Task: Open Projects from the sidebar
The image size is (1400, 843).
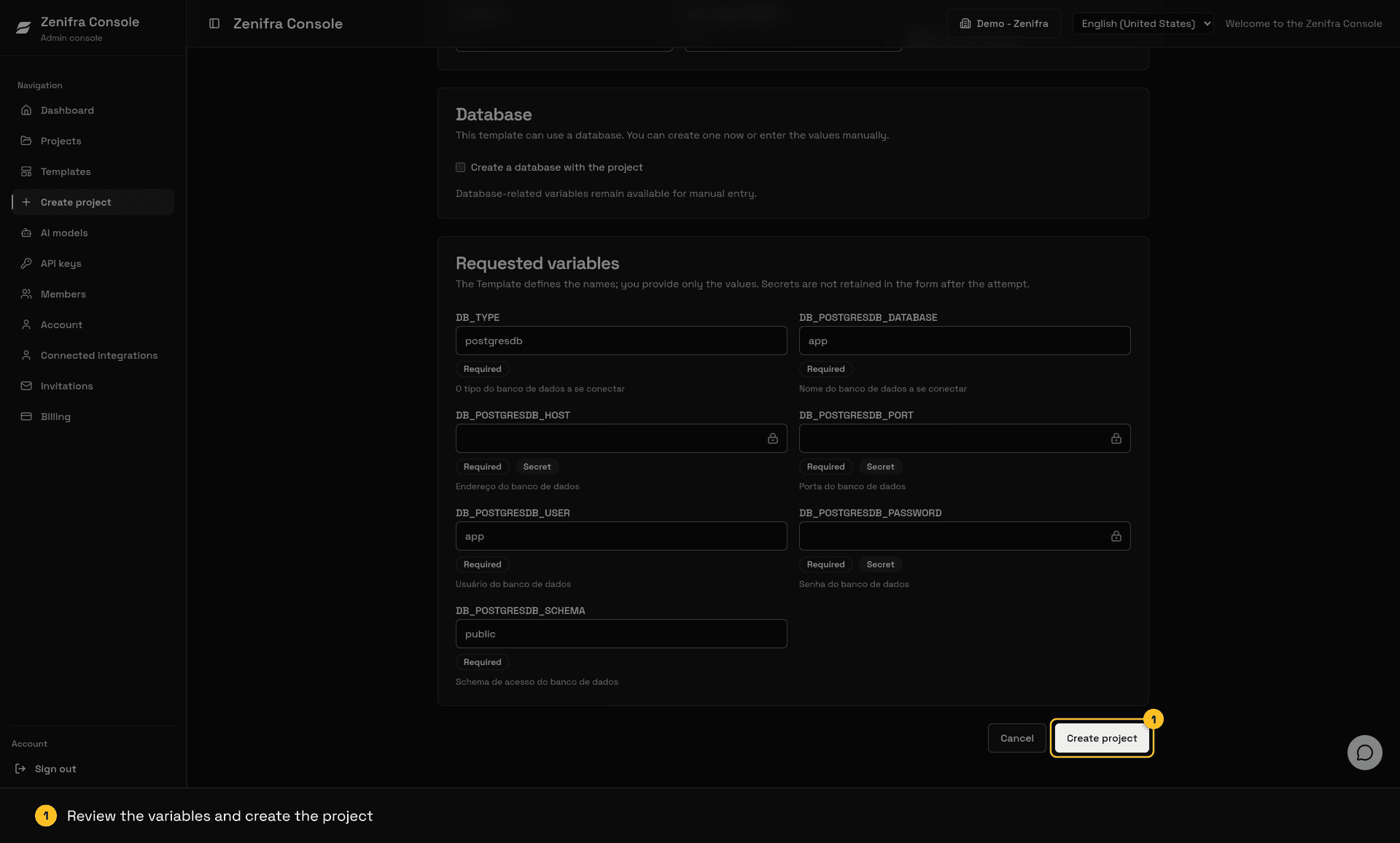Action: click(93, 141)
